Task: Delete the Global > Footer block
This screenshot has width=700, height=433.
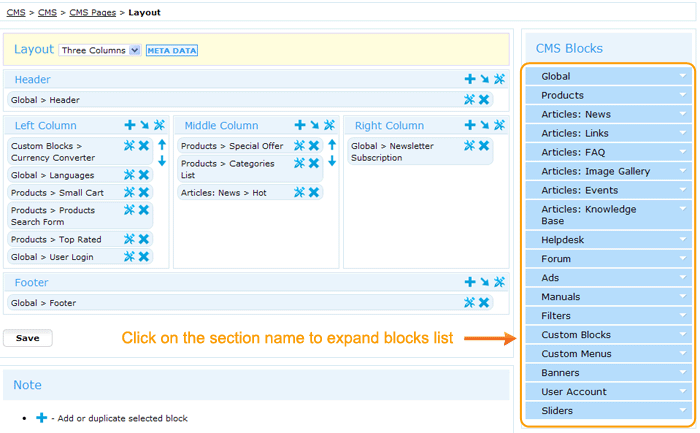Action: coord(484,303)
